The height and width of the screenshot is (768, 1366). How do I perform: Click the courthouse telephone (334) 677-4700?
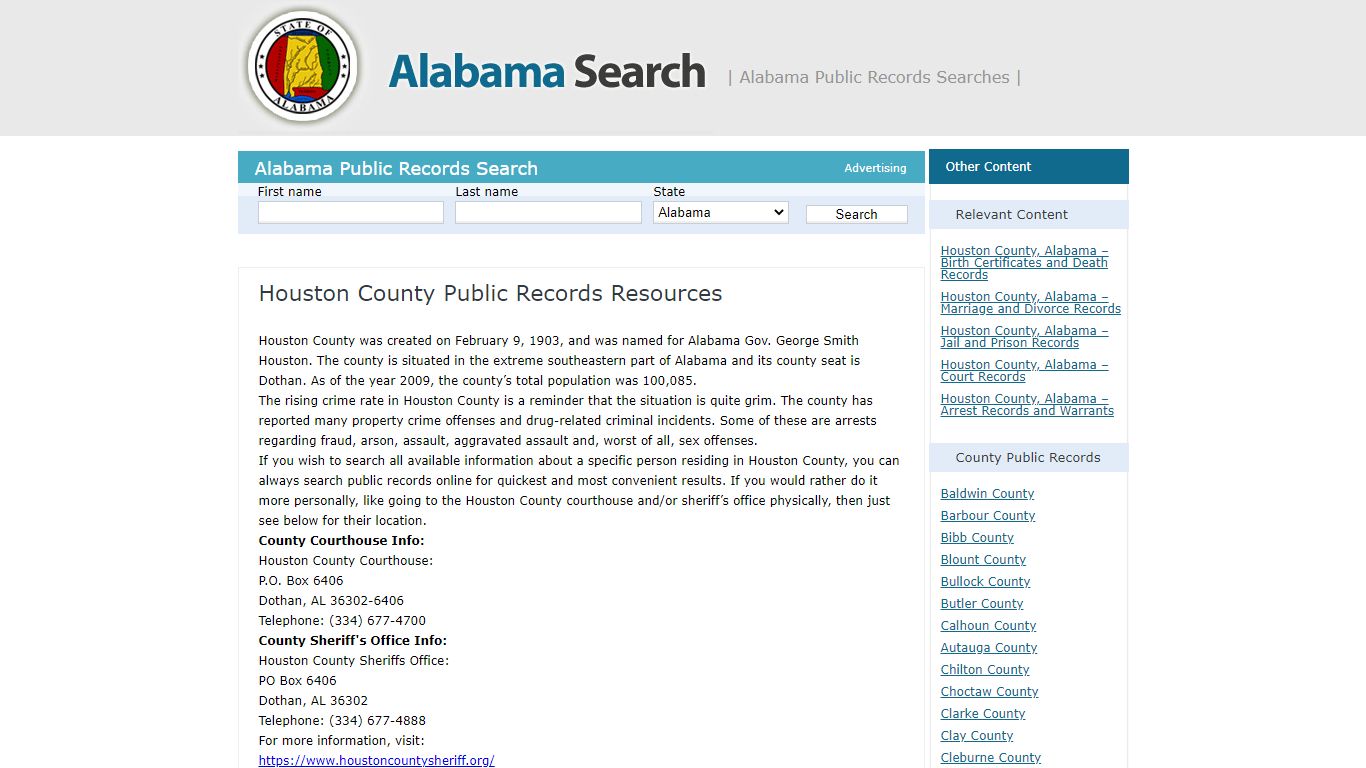pos(377,621)
